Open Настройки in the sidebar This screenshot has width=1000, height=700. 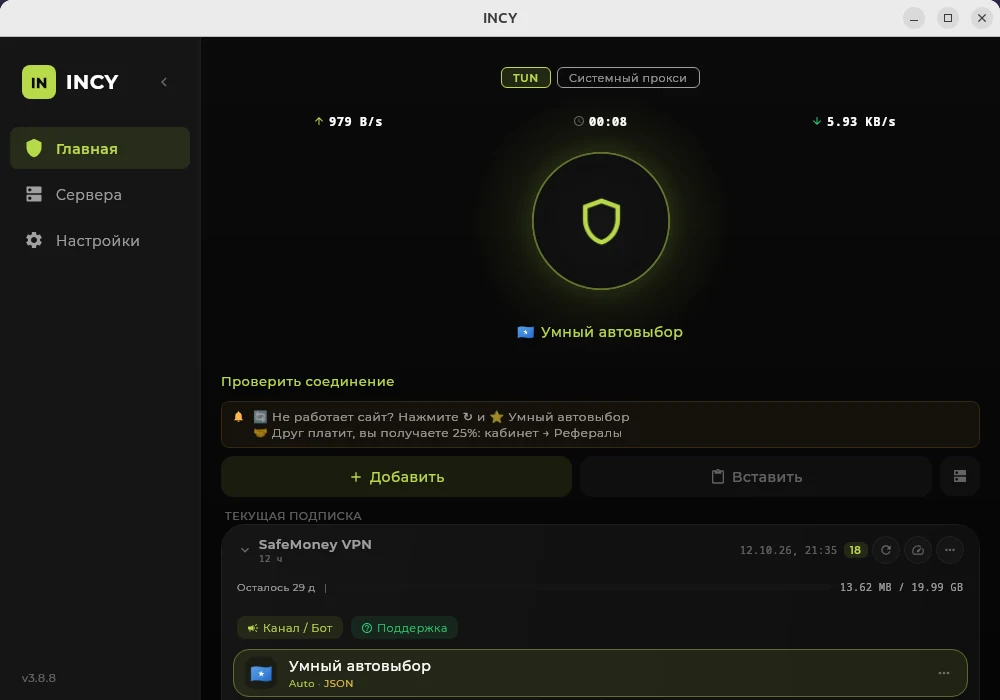tap(100, 240)
